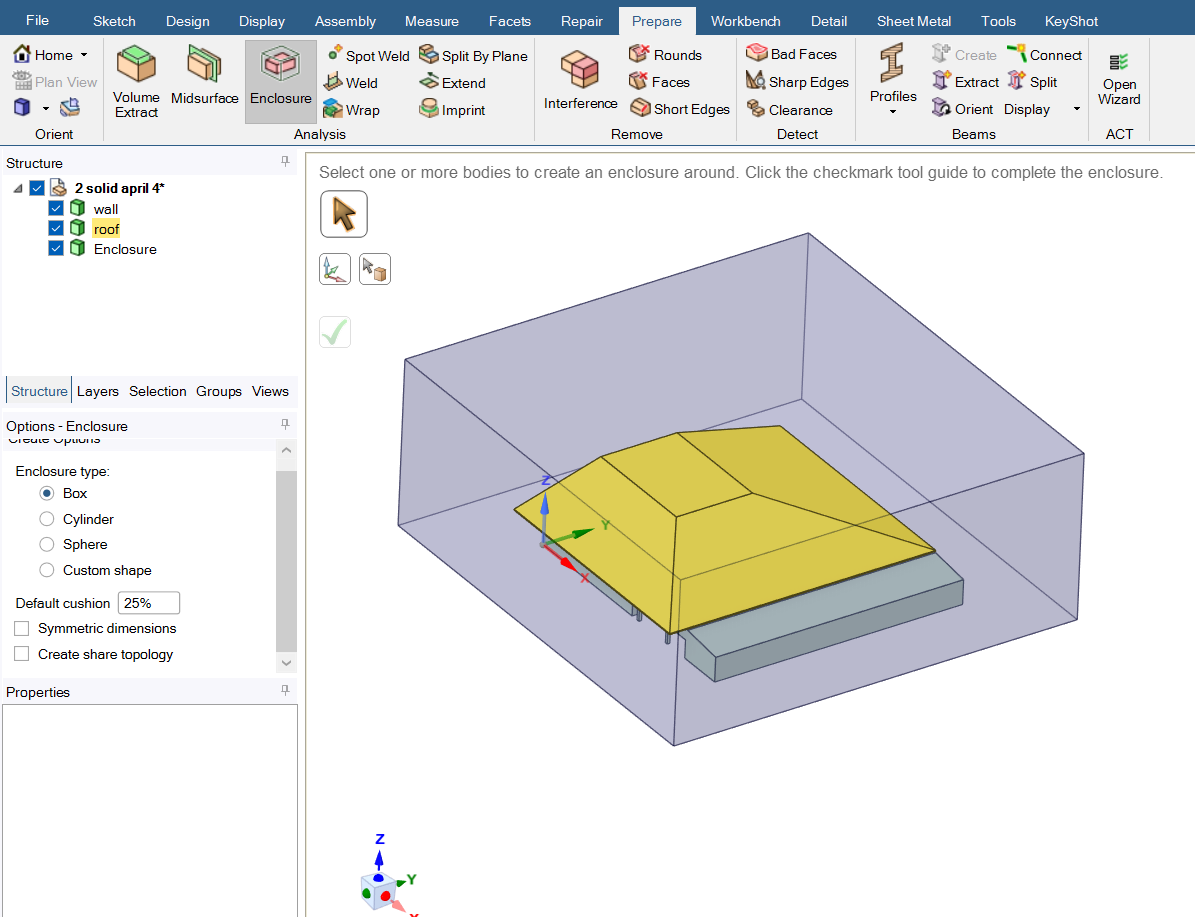Image resolution: width=1195 pixels, height=917 pixels.
Task: Choose the Imprint tool
Action: click(452, 110)
